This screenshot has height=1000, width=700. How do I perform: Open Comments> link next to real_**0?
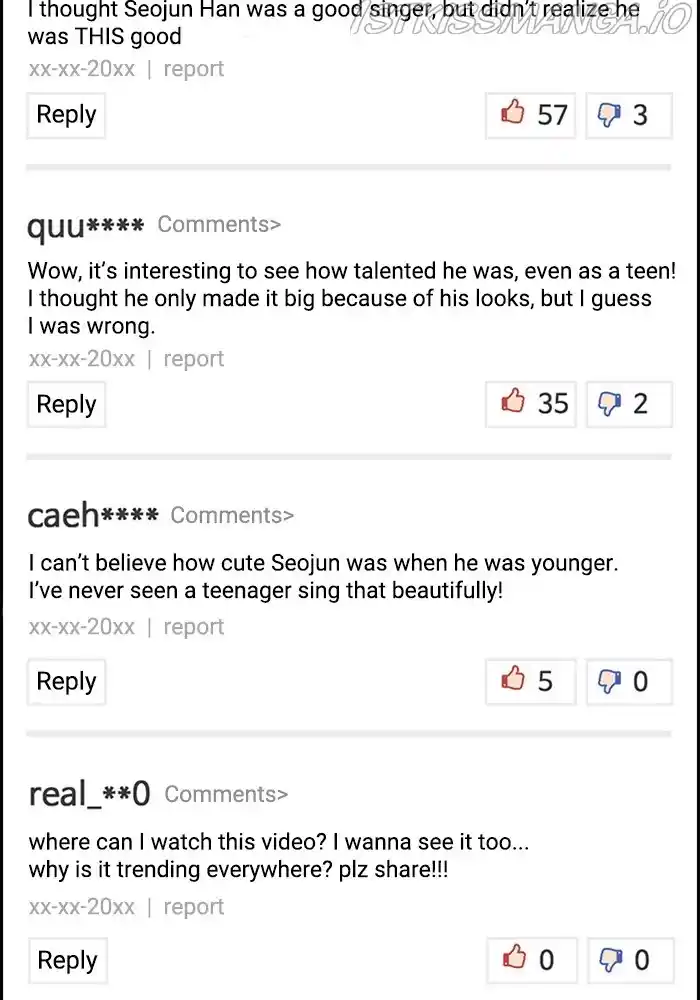click(x=226, y=794)
